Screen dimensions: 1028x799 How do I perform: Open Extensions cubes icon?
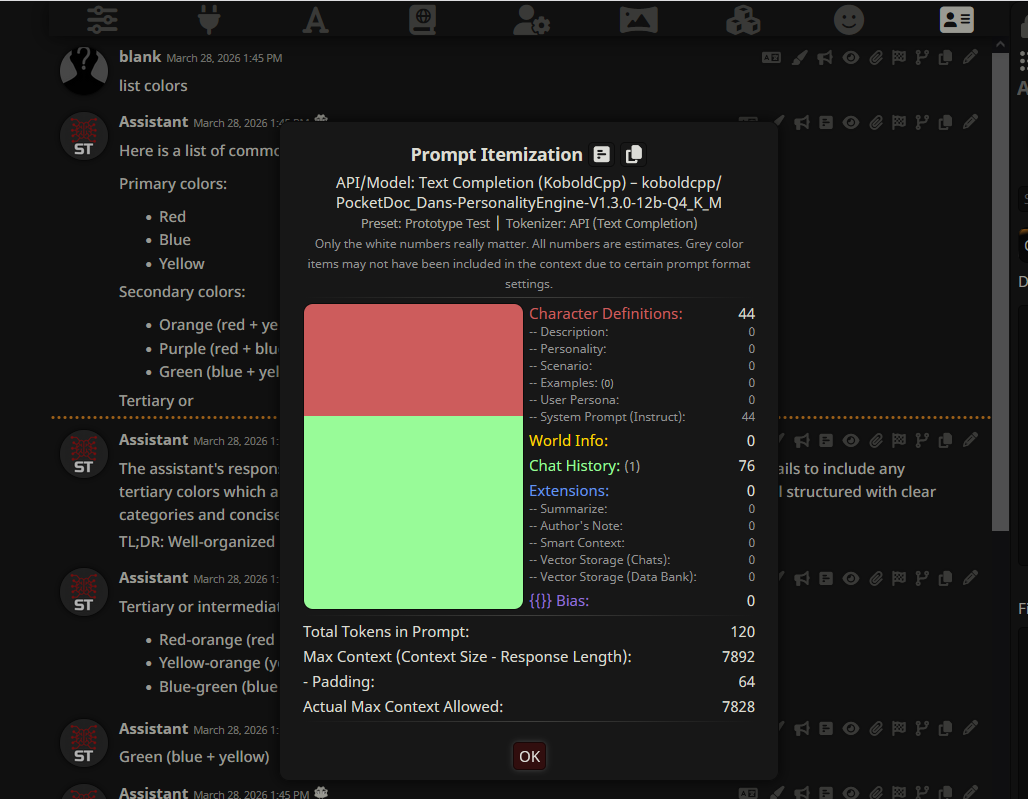pos(743,20)
